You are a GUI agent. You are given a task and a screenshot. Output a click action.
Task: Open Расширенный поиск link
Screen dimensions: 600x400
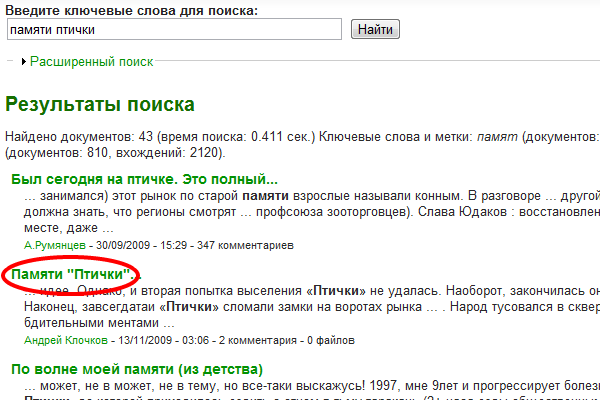[91, 61]
